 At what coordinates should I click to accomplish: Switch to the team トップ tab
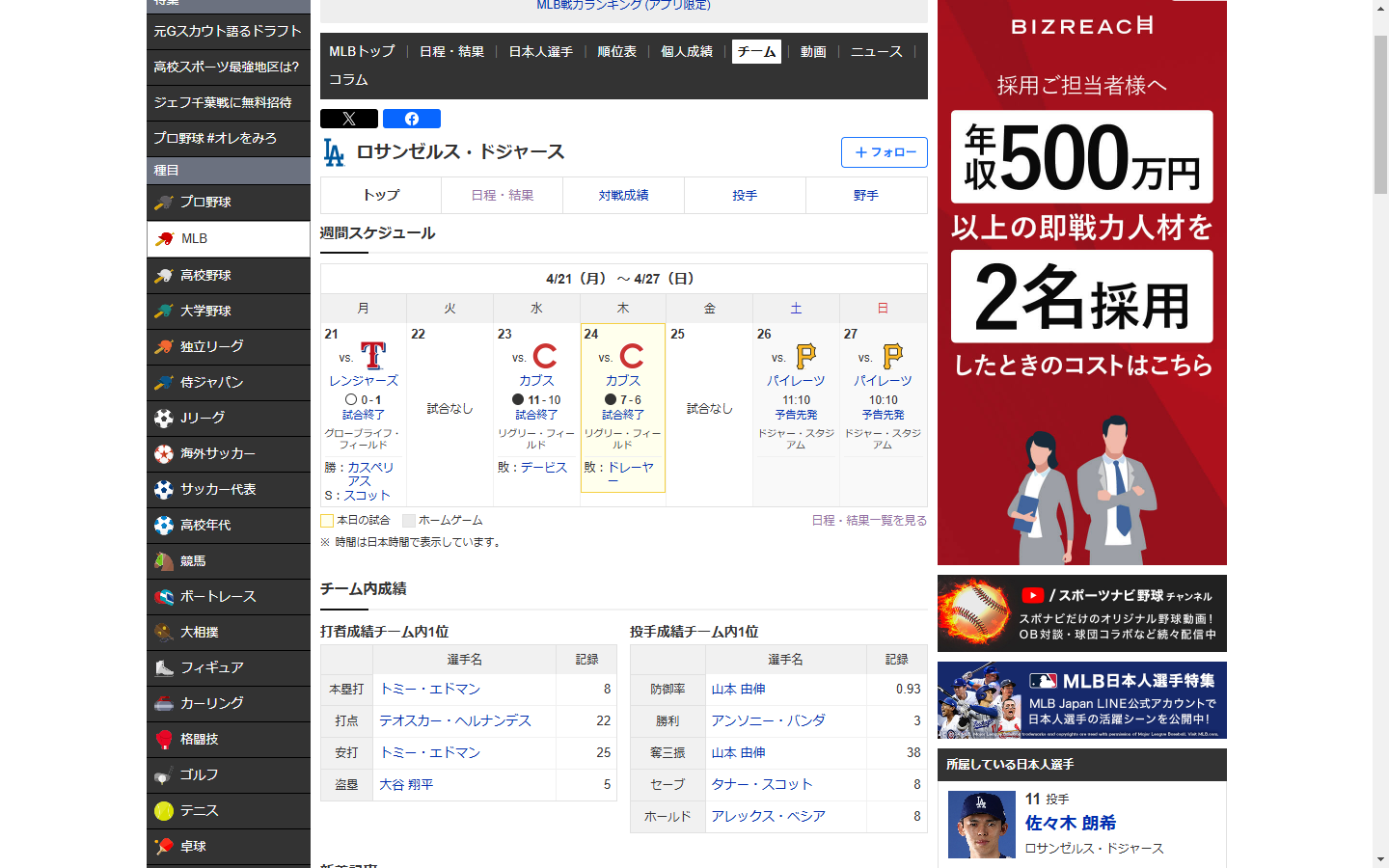pyautogui.click(x=381, y=195)
